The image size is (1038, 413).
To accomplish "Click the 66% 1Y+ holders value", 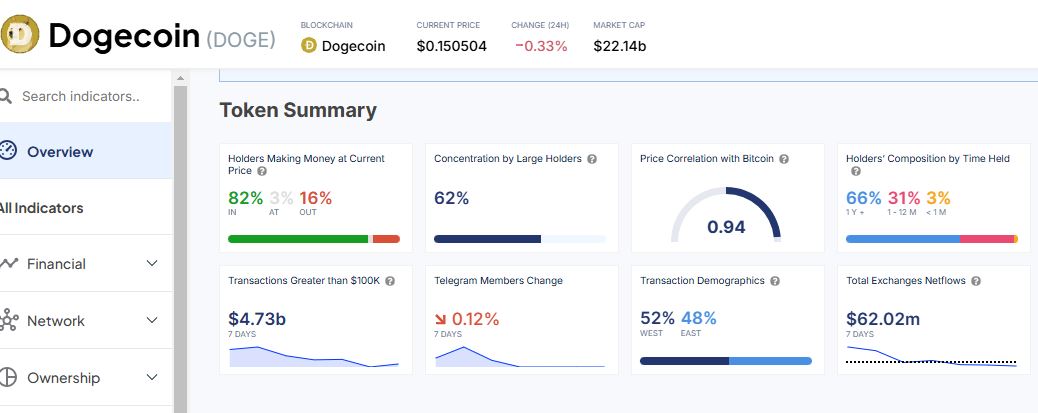I will pyautogui.click(x=864, y=198).
